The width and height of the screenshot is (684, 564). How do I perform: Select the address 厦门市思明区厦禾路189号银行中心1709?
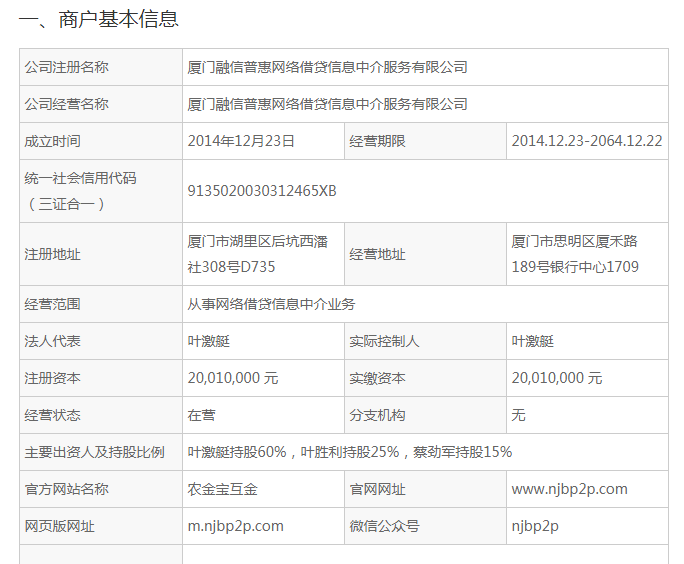(x=575, y=254)
